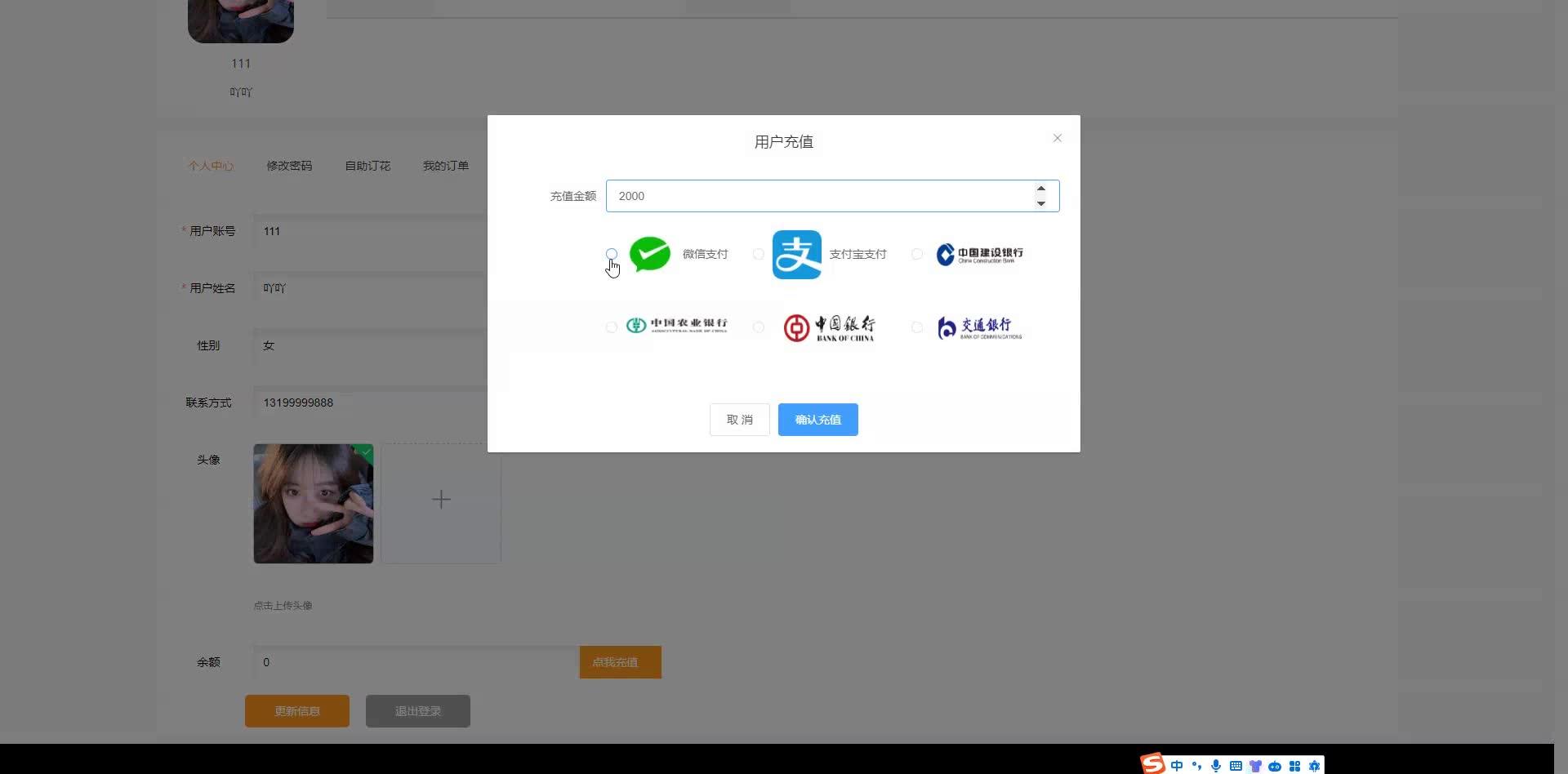Toggle the Sogou punctuation mode icon
Screen dimensions: 1568x774
pyautogui.click(x=1196, y=766)
